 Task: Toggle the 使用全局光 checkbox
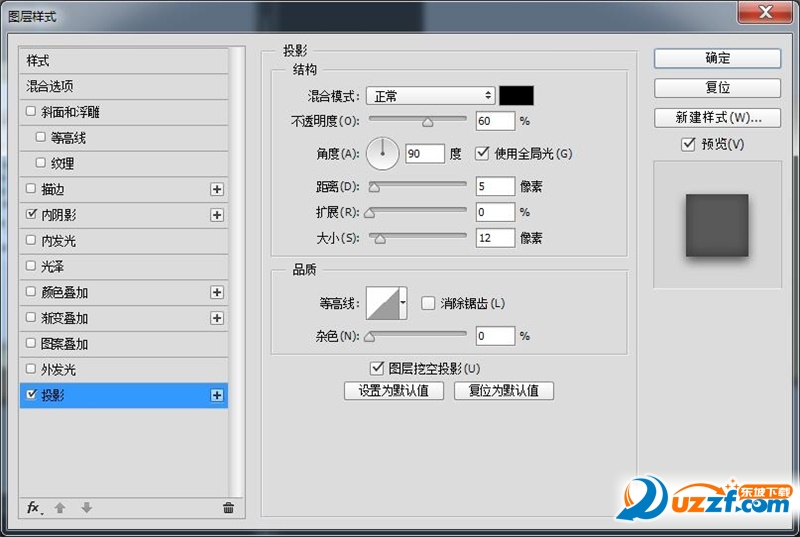[483, 153]
